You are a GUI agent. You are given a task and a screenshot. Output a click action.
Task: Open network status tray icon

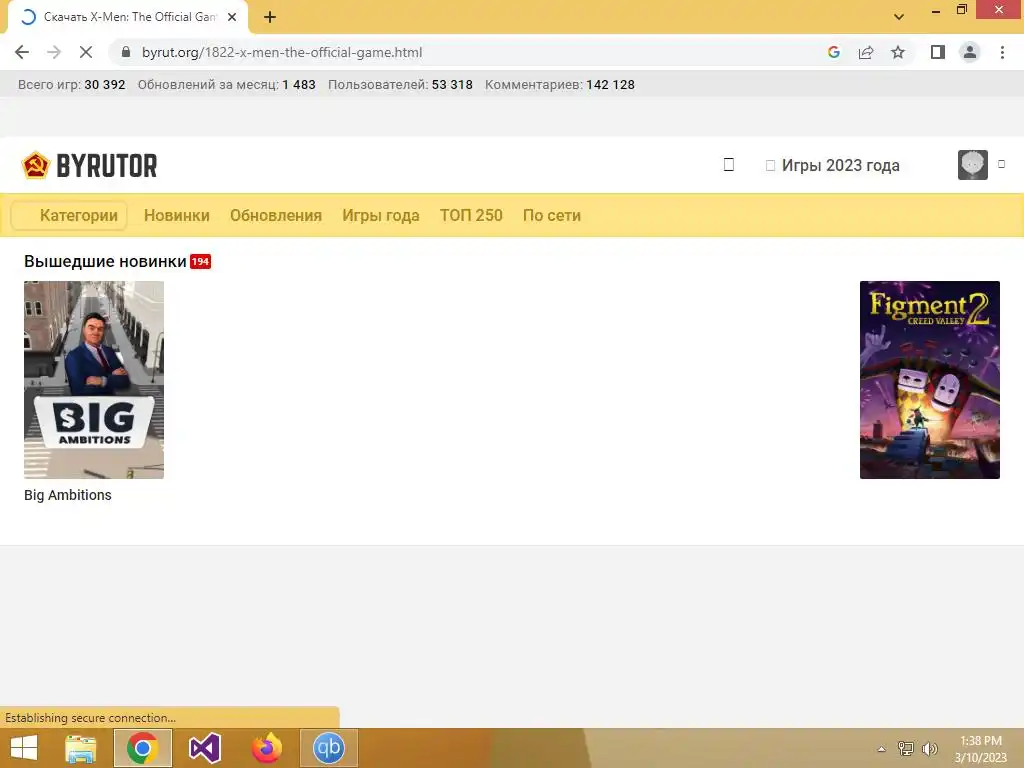(906, 749)
